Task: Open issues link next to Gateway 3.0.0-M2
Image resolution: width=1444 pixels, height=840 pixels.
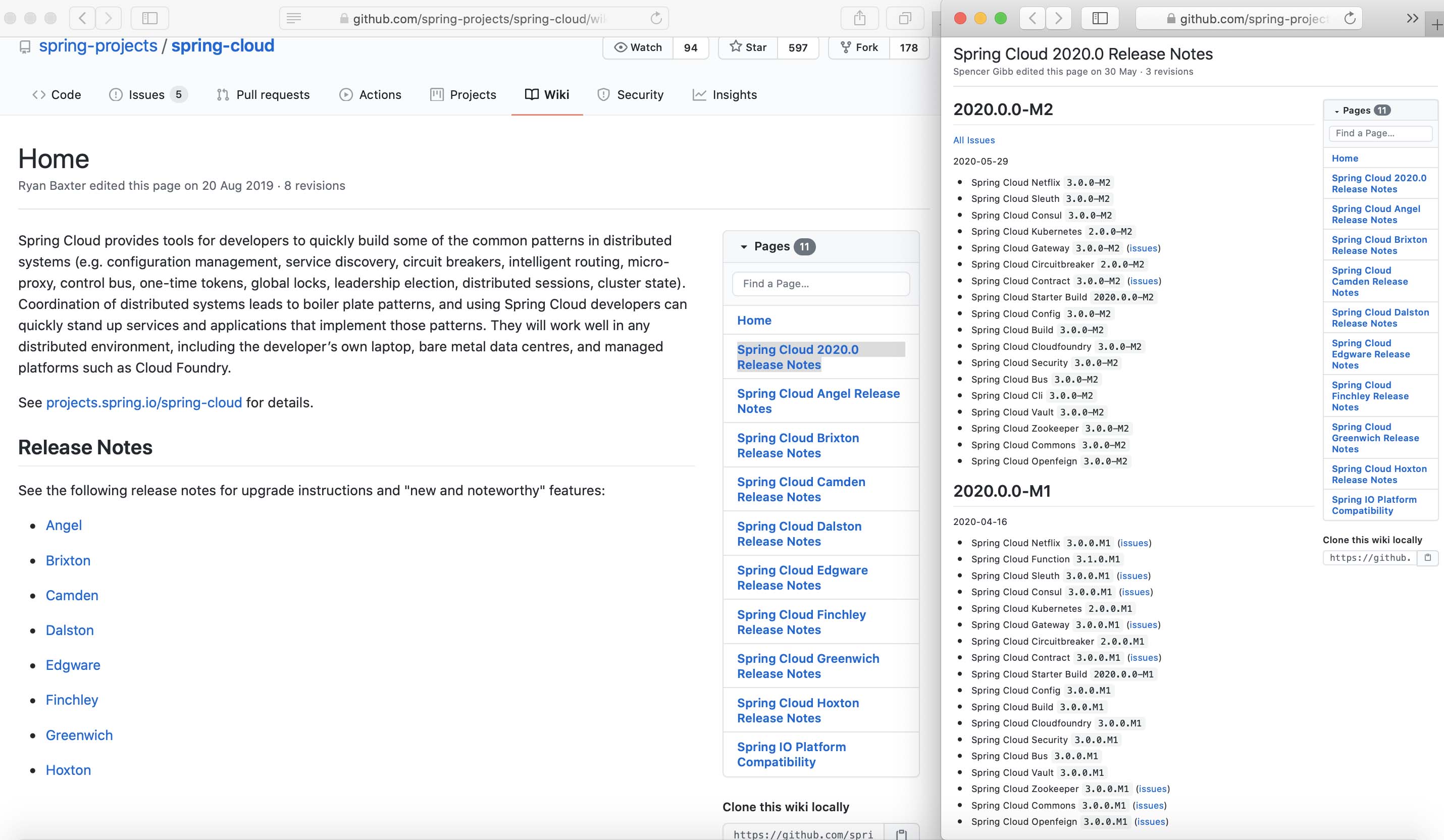Action: pos(1143,248)
